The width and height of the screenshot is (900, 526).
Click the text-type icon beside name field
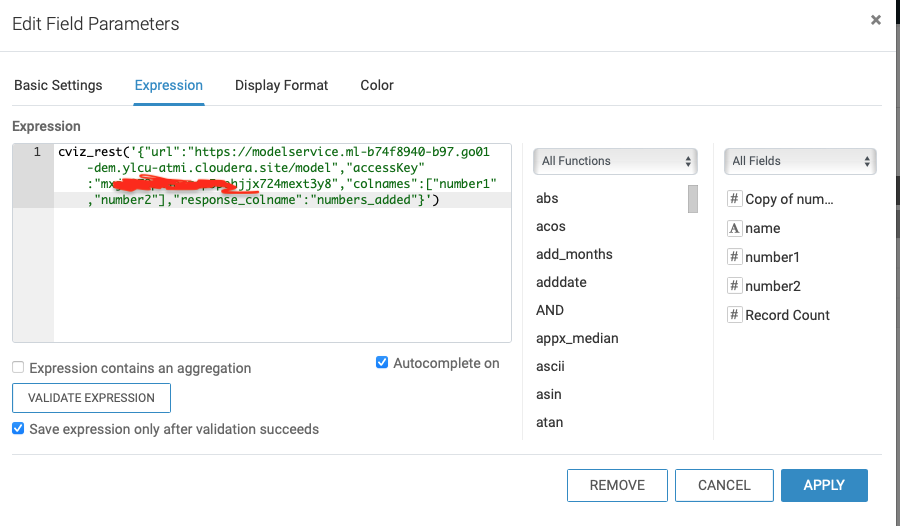(x=734, y=228)
